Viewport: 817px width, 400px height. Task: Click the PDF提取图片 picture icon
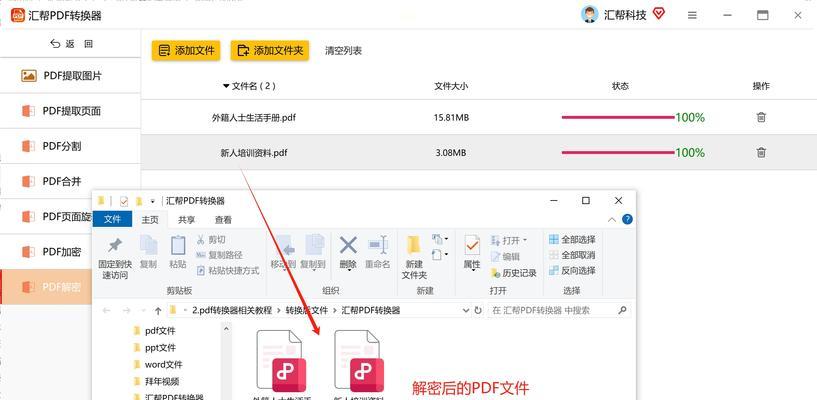(x=29, y=76)
